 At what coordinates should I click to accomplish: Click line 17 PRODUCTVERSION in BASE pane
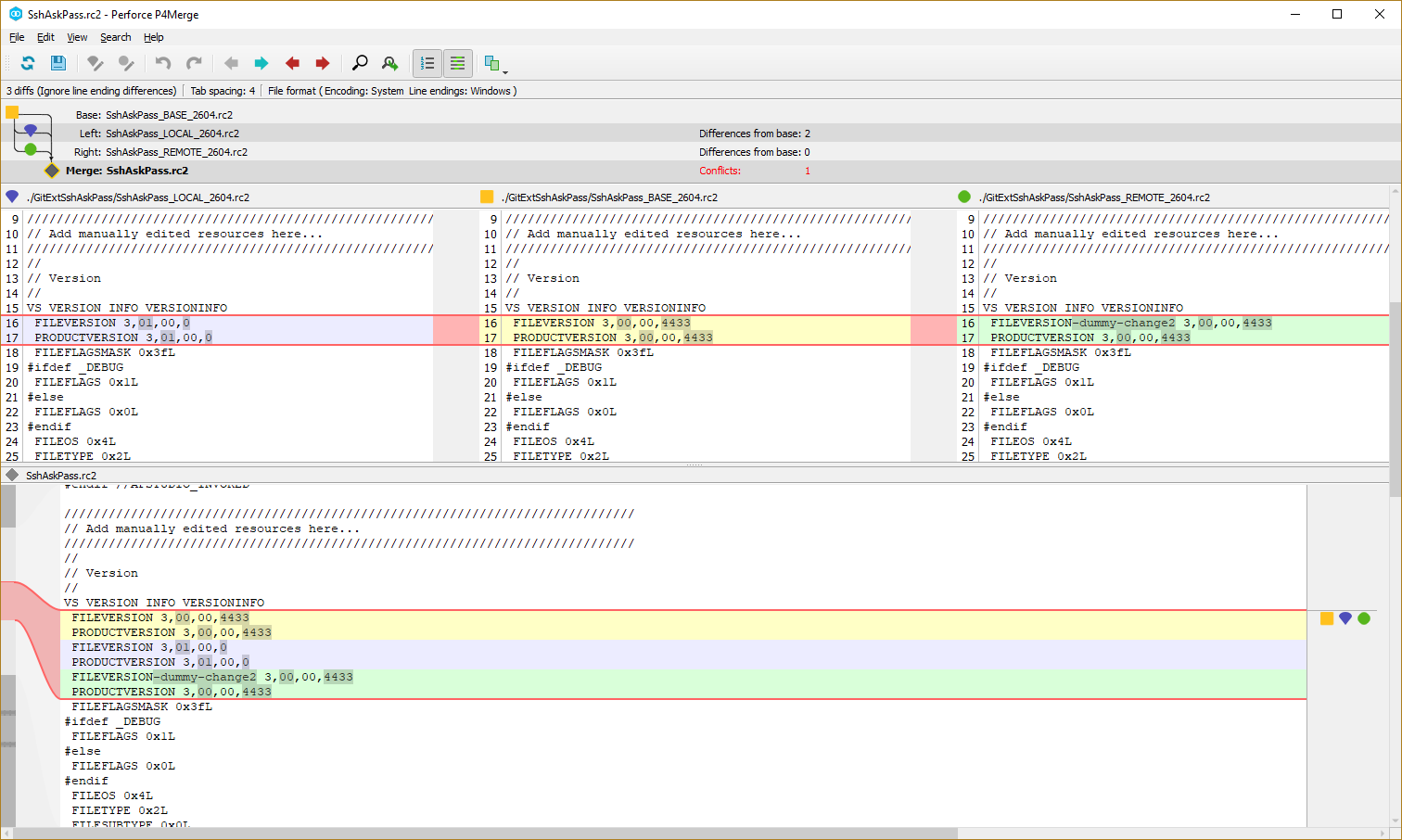click(x=613, y=337)
